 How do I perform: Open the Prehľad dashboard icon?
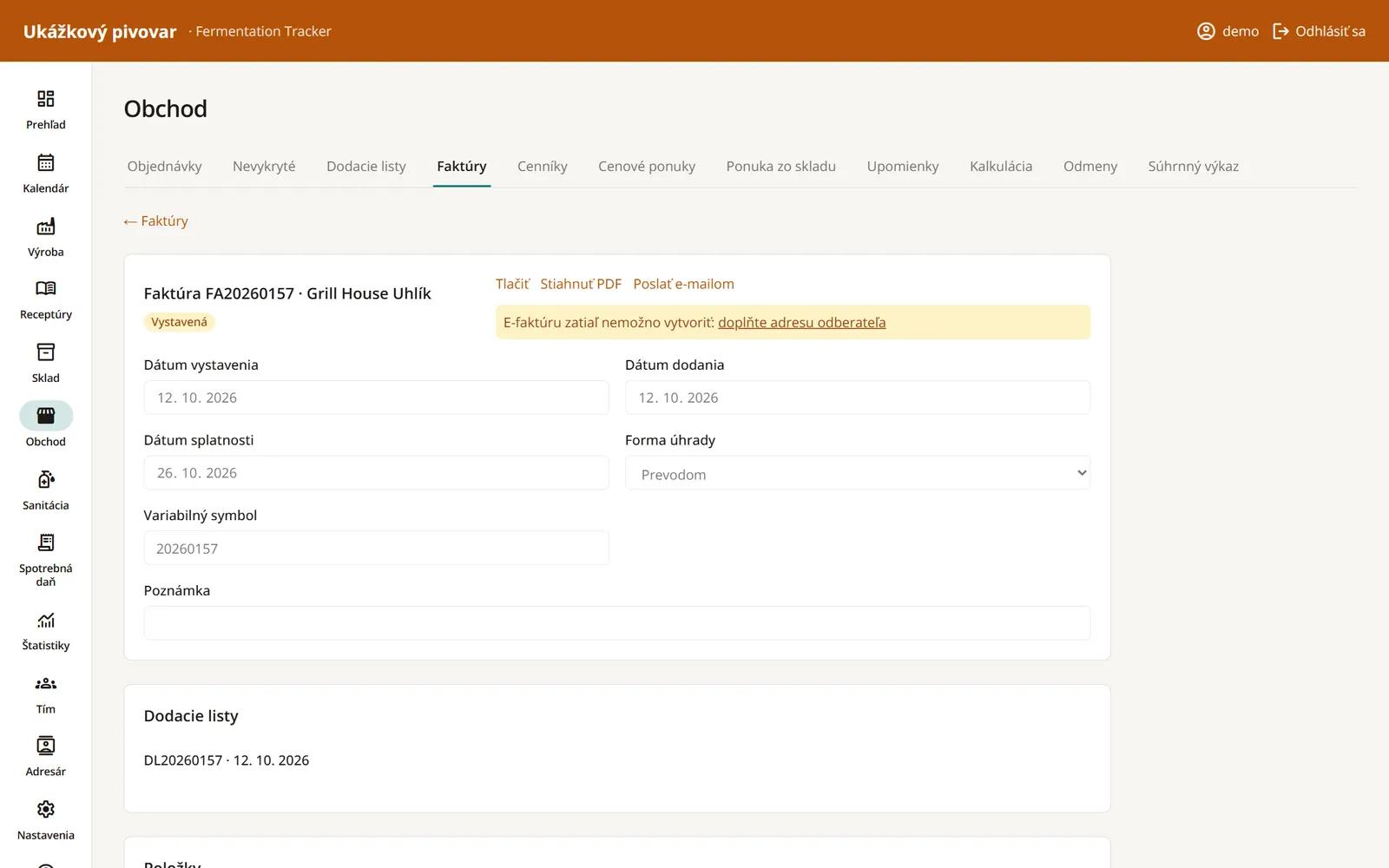click(x=46, y=98)
